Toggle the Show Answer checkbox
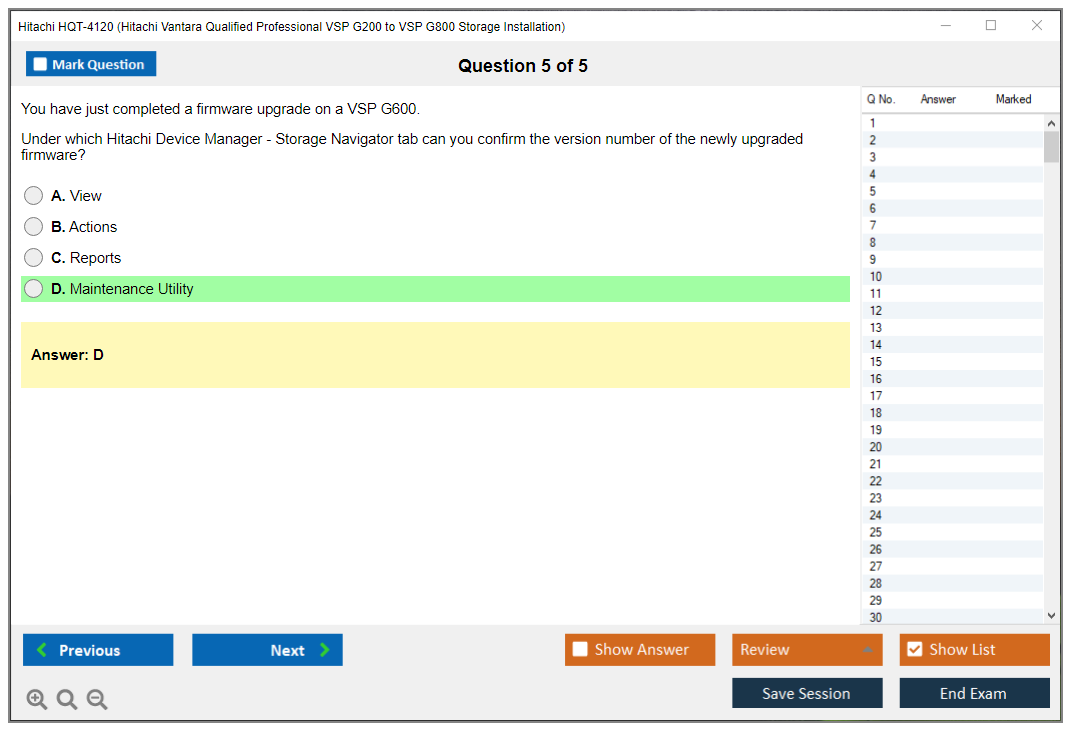 click(581, 650)
